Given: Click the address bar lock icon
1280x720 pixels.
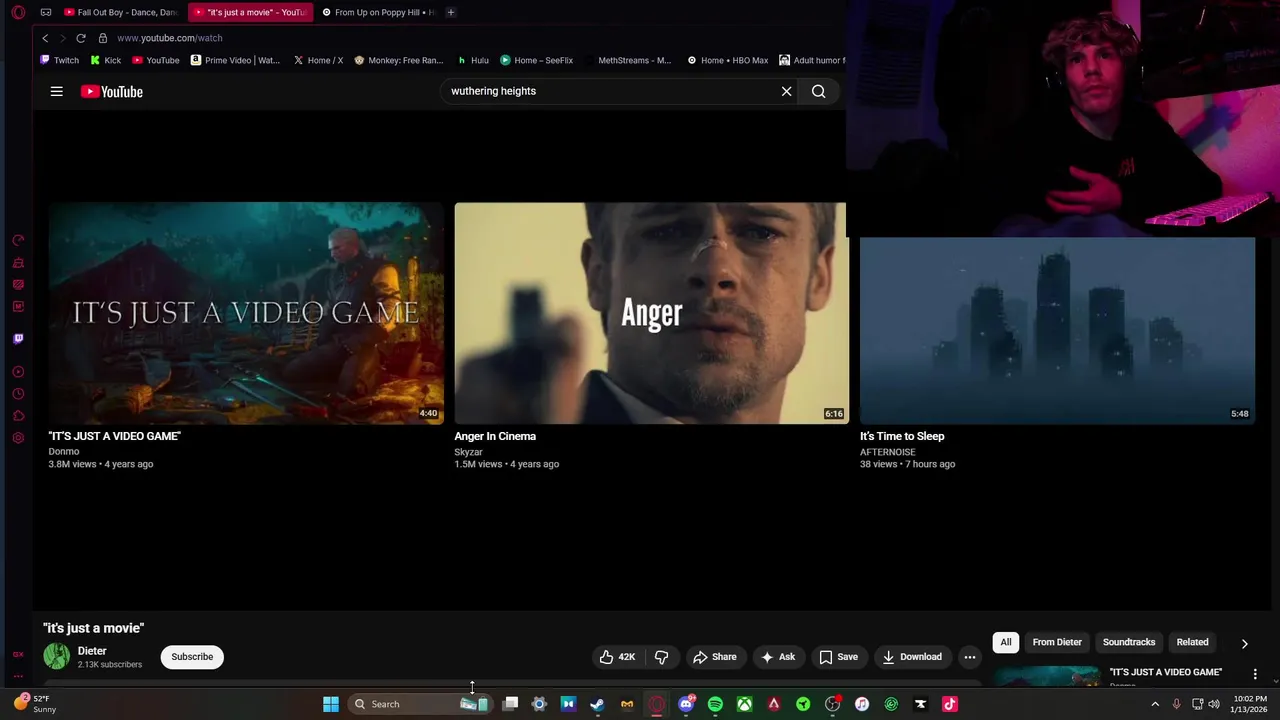Looking at the screenshot, I should pyautogui.click(x=102, y=38).
